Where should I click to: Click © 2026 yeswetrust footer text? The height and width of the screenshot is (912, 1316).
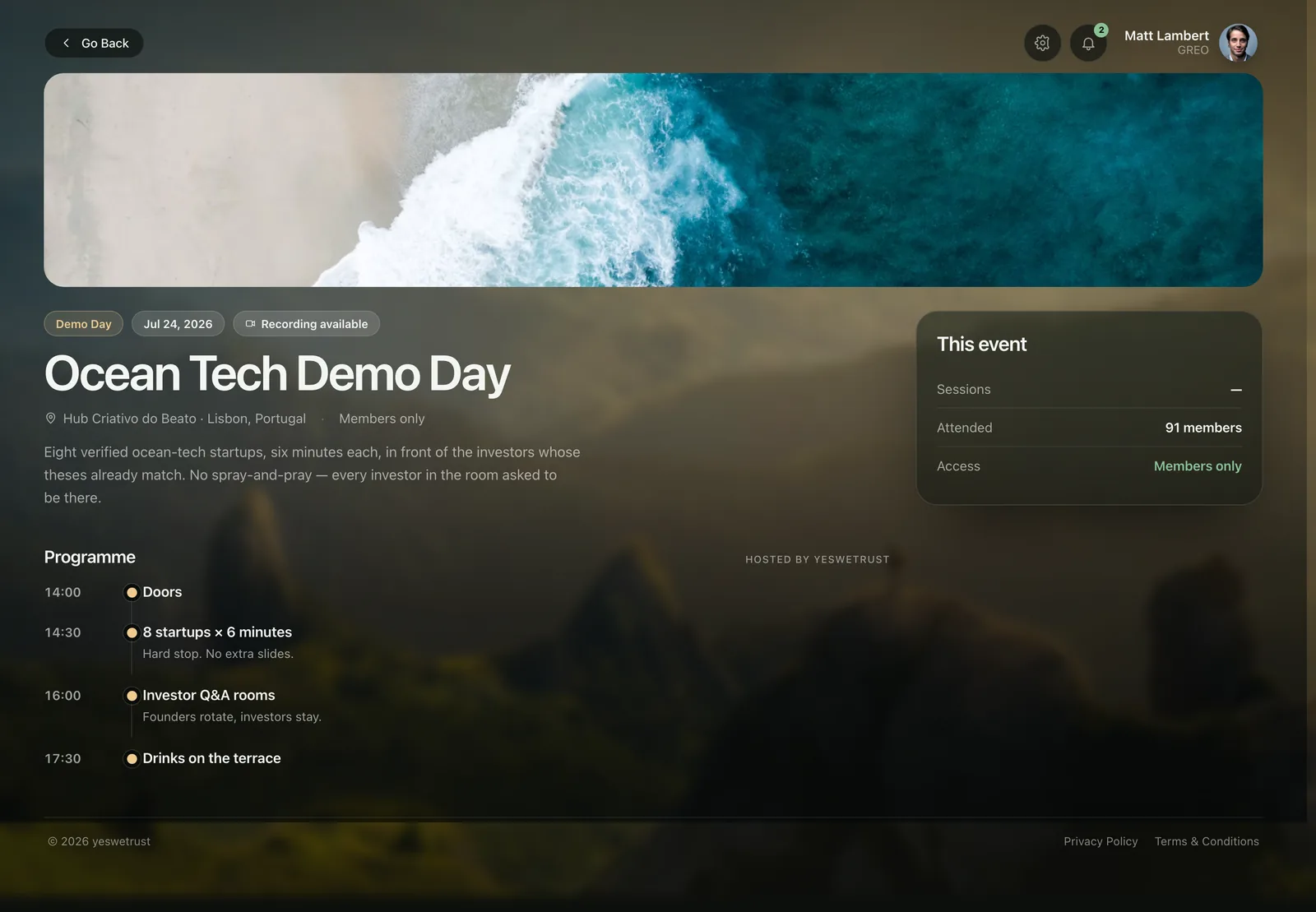tap(99, 841)
